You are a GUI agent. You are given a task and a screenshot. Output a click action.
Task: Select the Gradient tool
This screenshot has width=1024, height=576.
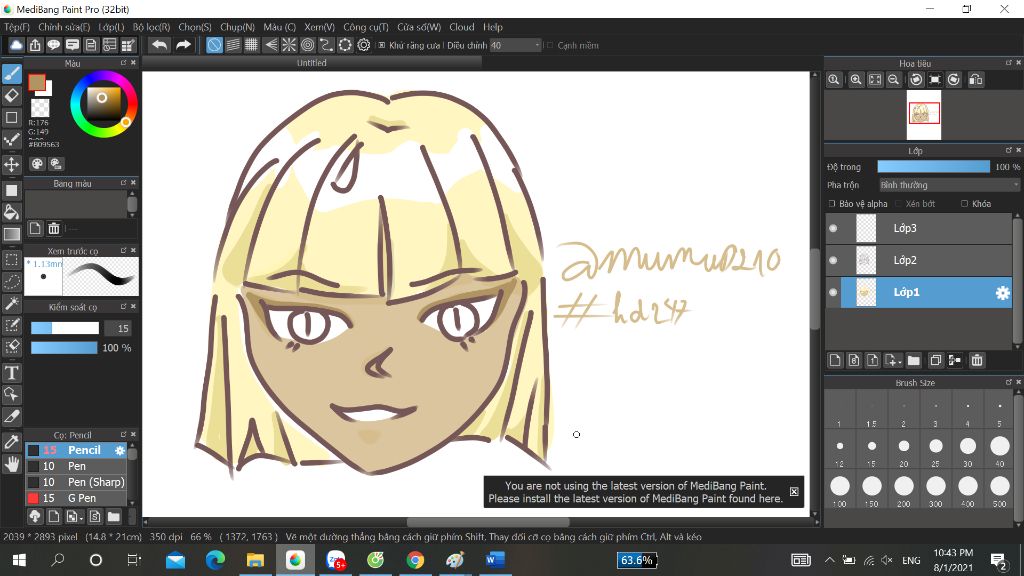pos(12,234)
